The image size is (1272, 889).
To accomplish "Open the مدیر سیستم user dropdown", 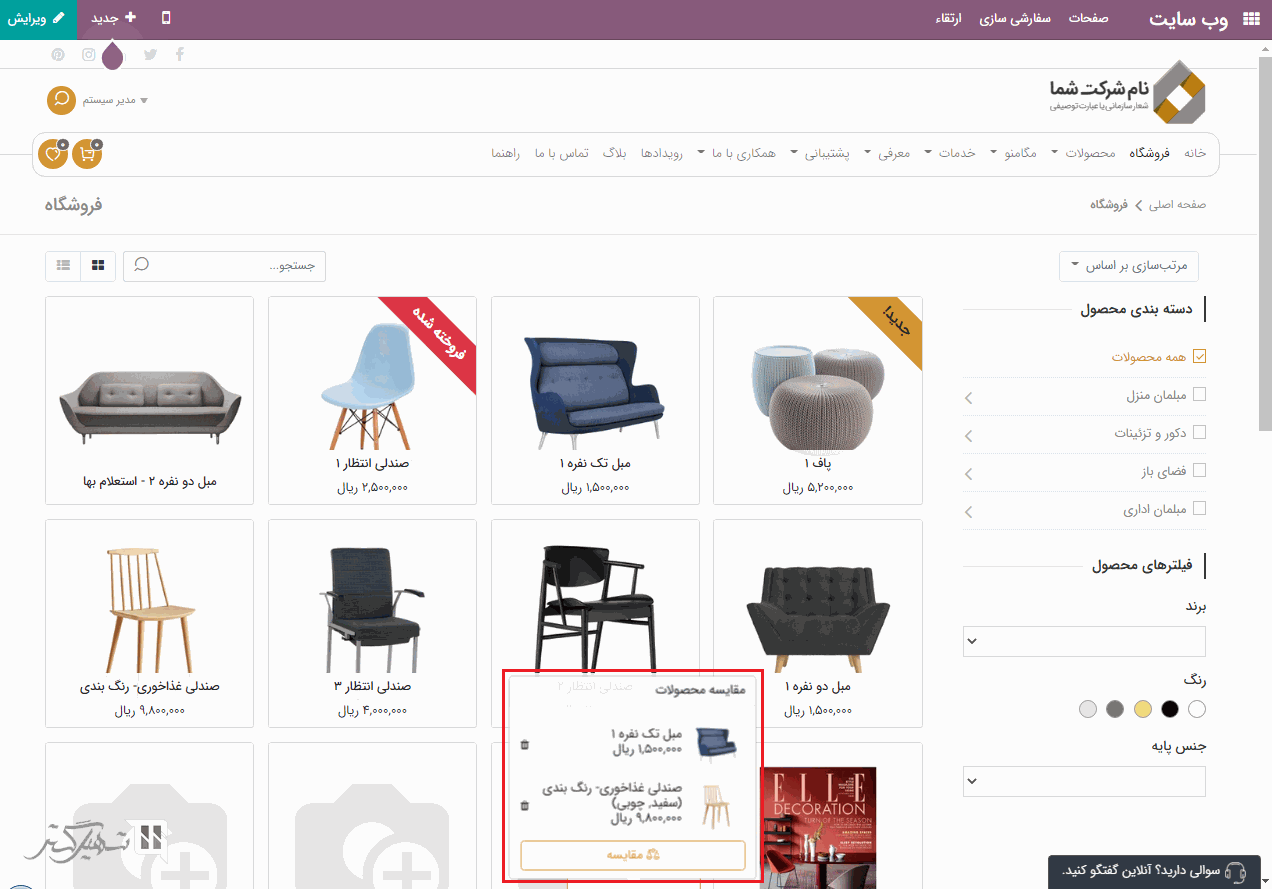I will 116,100.
